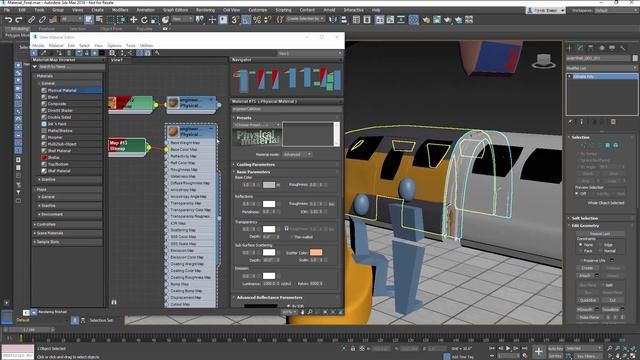
Task: Click the Undo arrow in main toolbar
Action: click(x=8, y=20)
